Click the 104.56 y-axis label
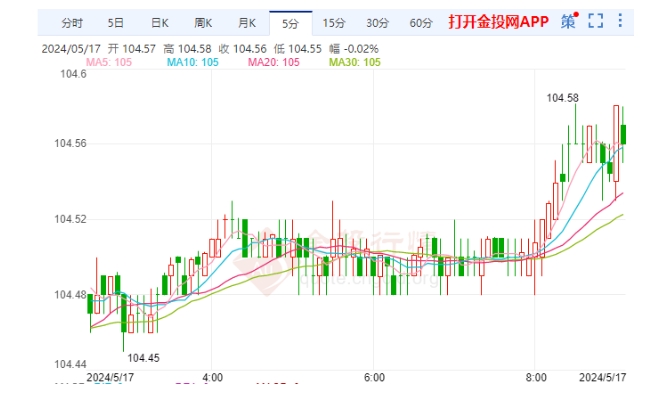This screenshot has width=666, height=401. pos(70,143)
